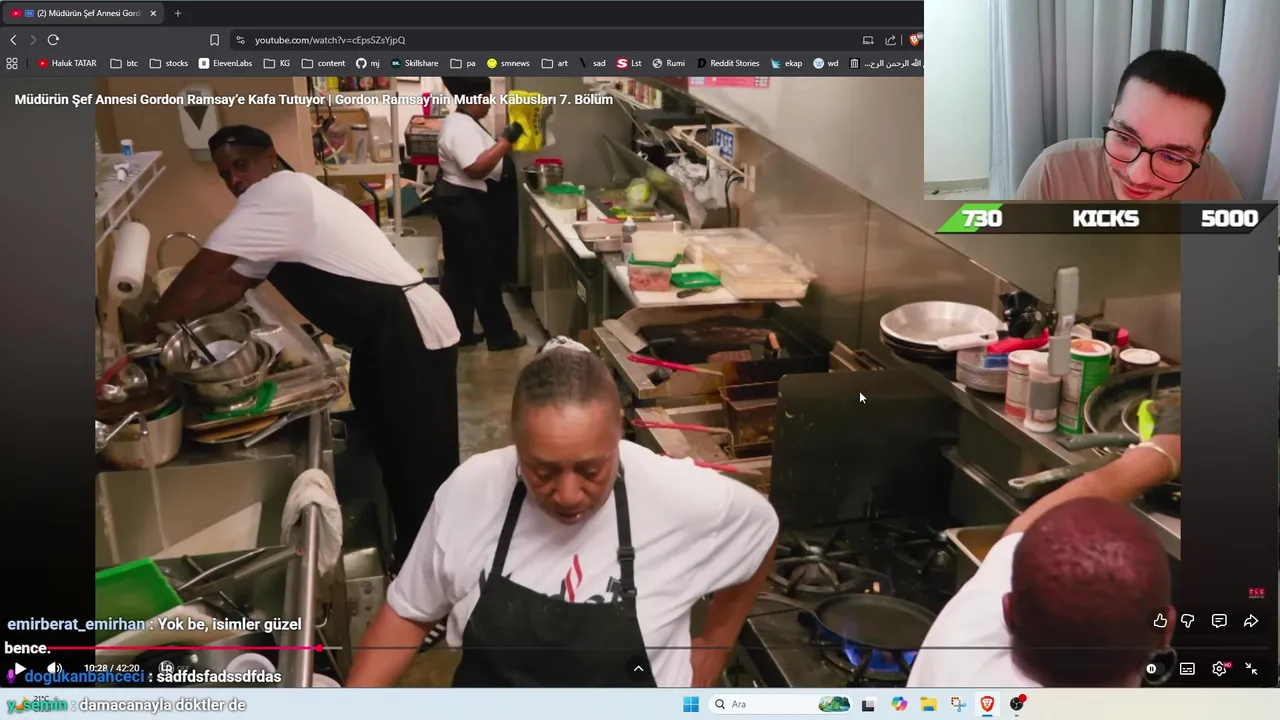
Task: Open the cast/picture-in-picture icon in address bar
Action: (868, 40)
